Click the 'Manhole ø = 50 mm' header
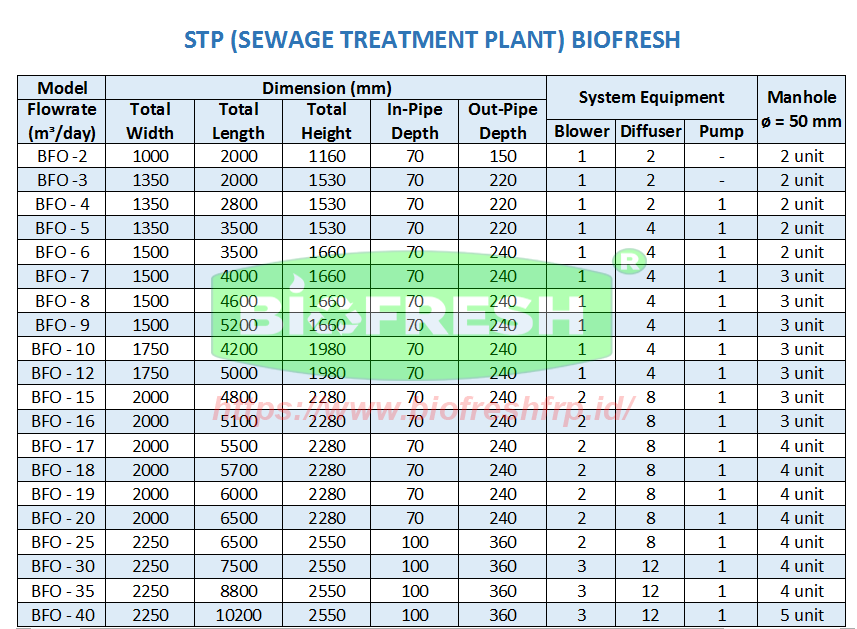This screenshot has width=857, height=629. tap(801, 109)
